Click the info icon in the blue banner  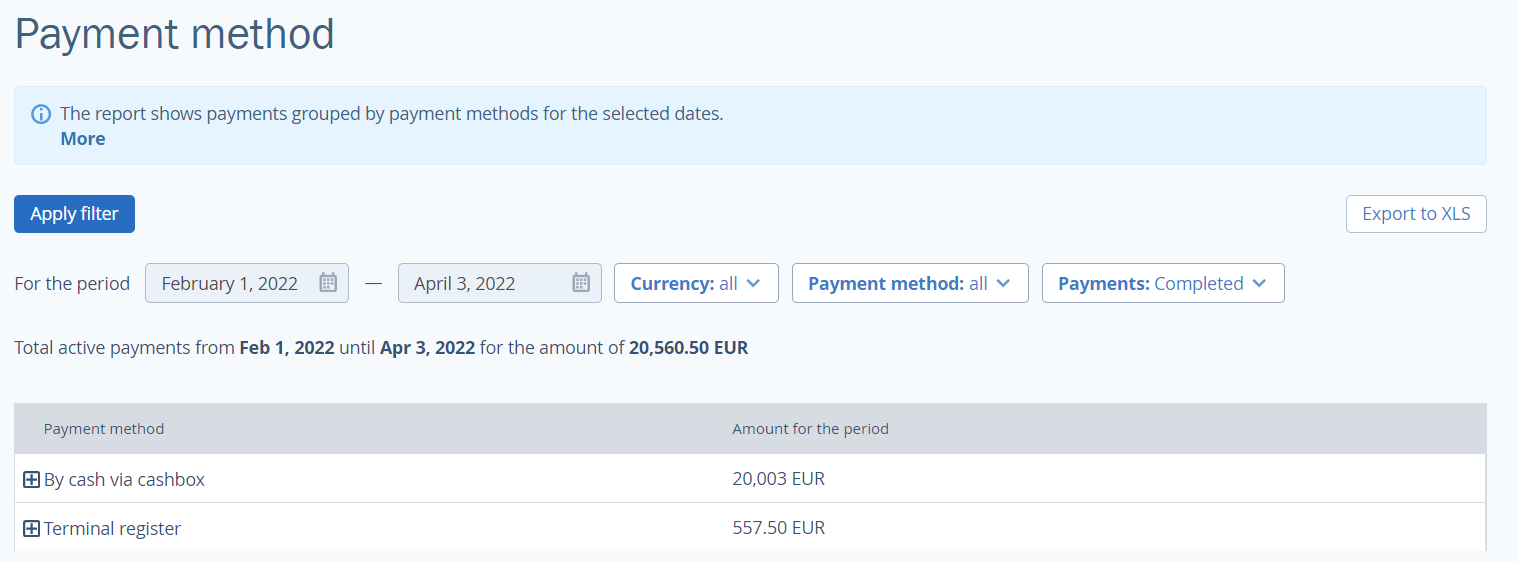(x=41, y=114)
